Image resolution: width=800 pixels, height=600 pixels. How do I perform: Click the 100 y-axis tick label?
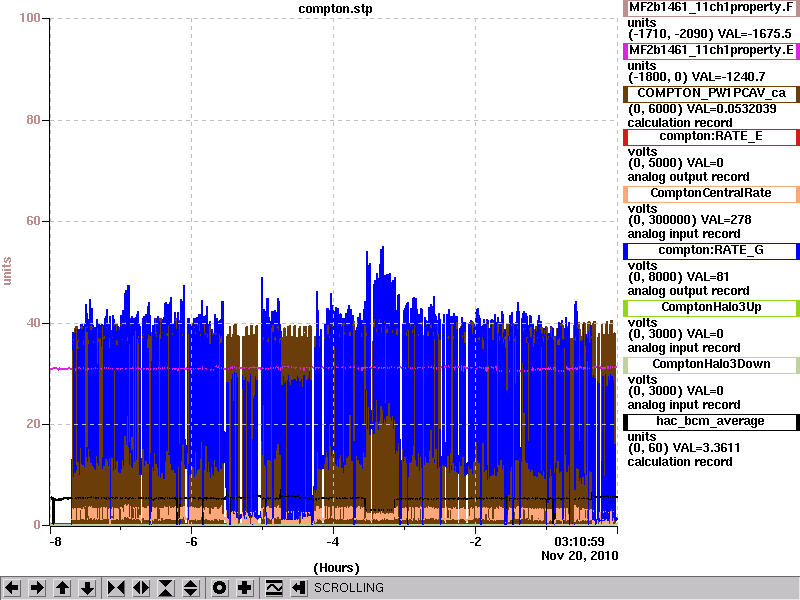coord(30,18)
